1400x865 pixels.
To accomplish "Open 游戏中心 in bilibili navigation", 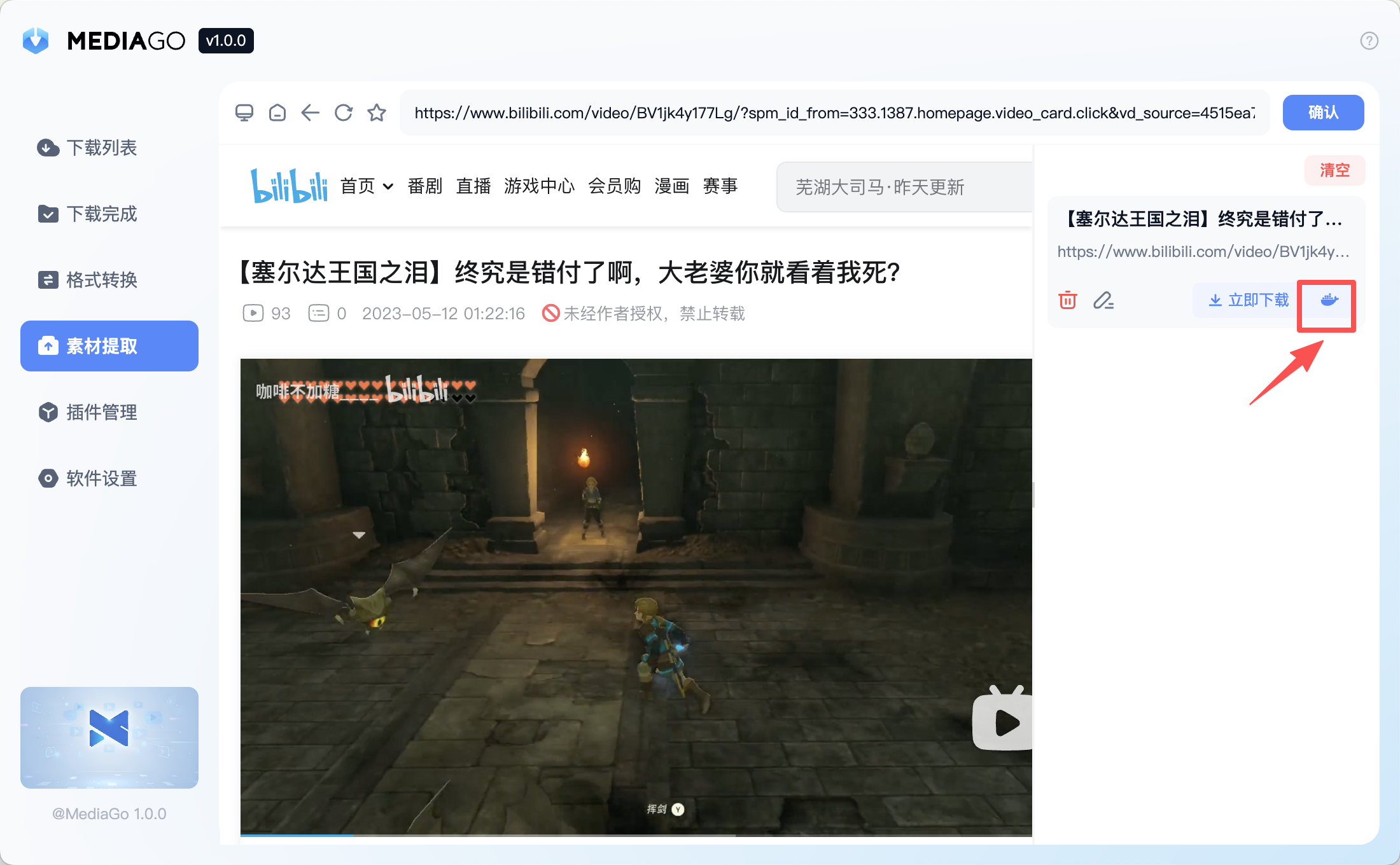I will click(x=539, y=186).
